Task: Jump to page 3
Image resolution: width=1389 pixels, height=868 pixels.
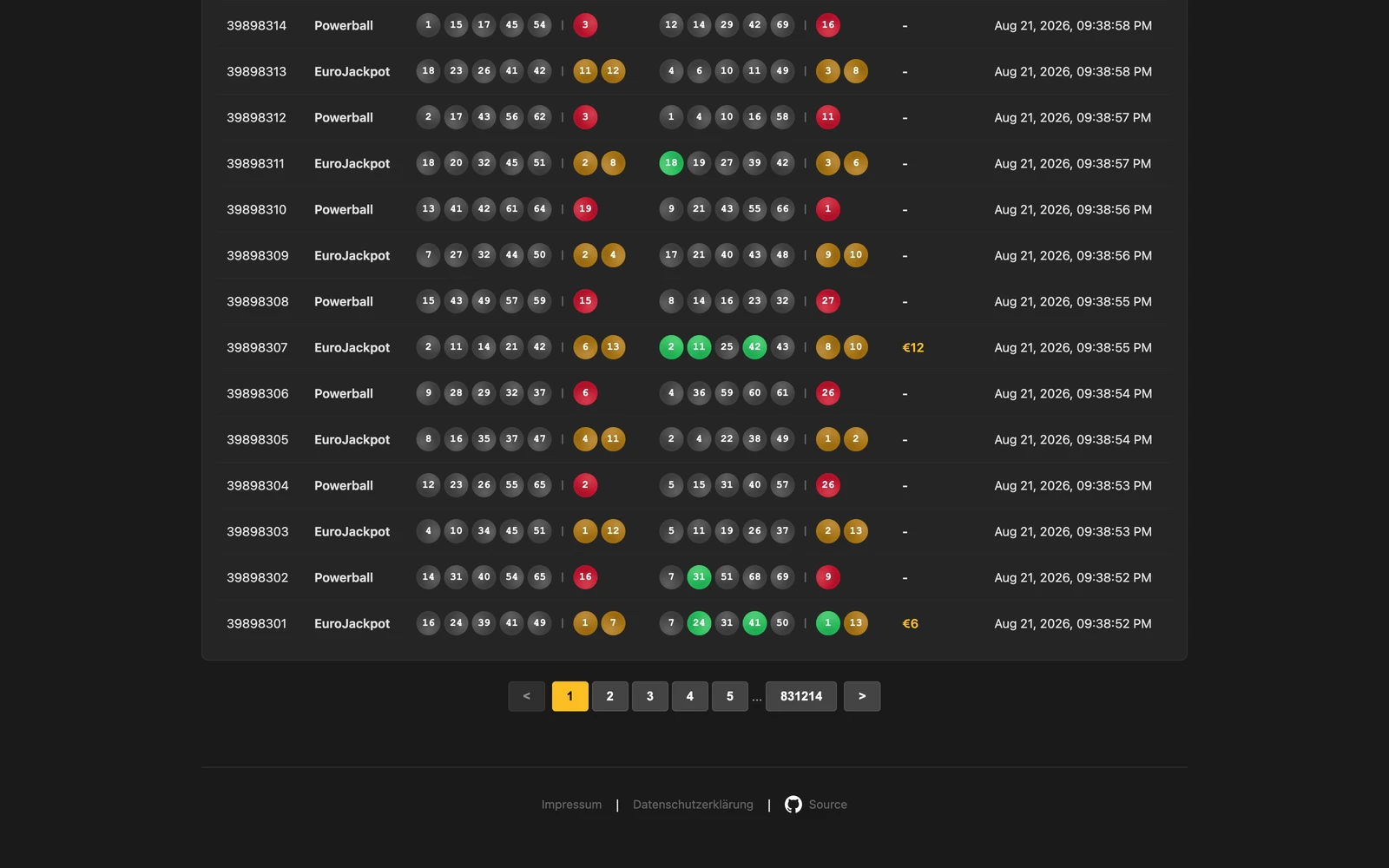Action: (x=650, y=696)
